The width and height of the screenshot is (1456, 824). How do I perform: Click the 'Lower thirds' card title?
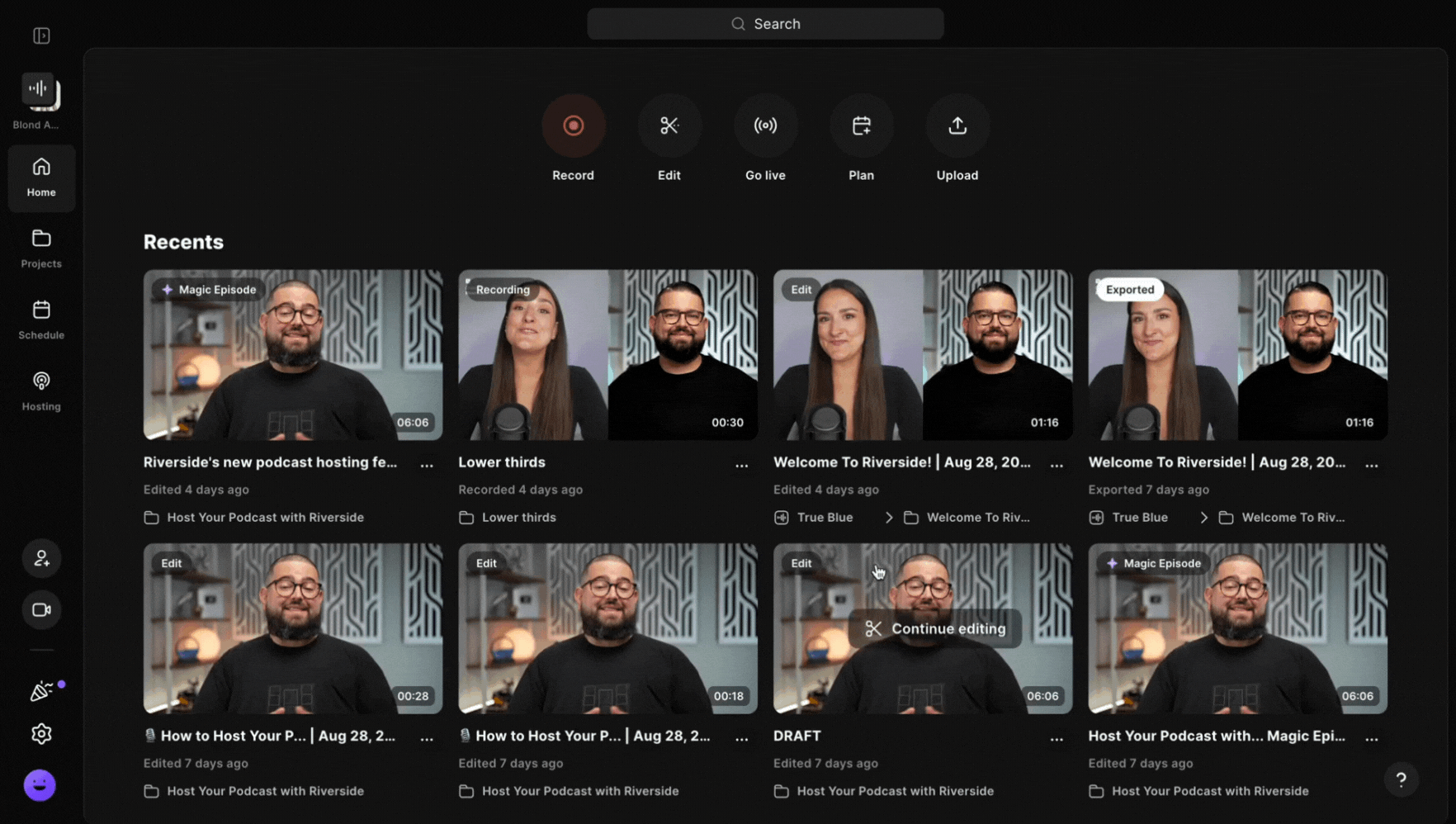pos(502,462)
